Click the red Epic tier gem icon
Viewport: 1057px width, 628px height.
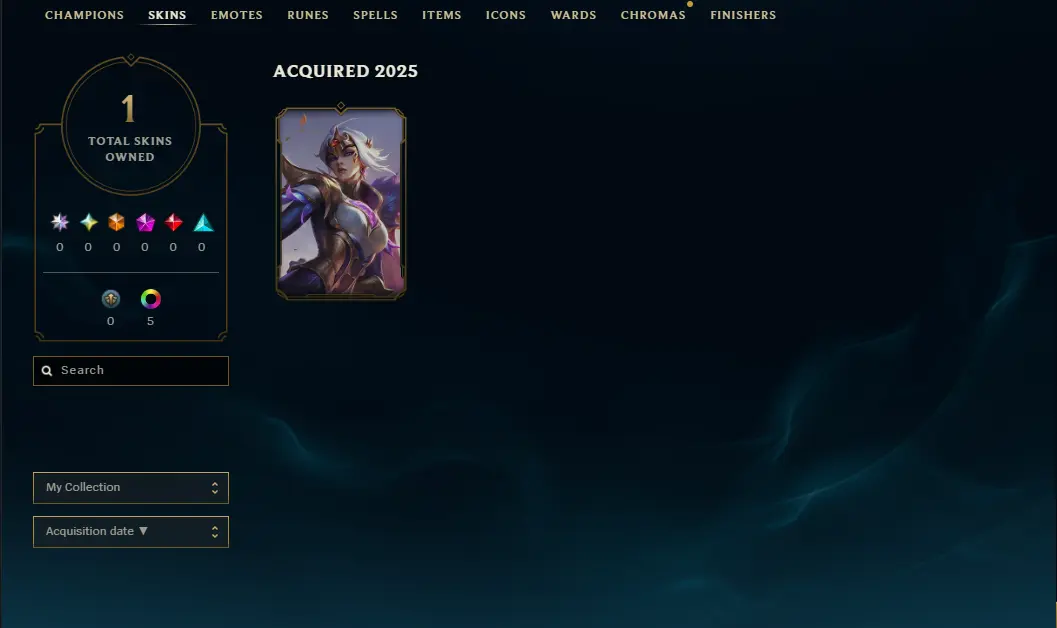(x=173, y=222)
